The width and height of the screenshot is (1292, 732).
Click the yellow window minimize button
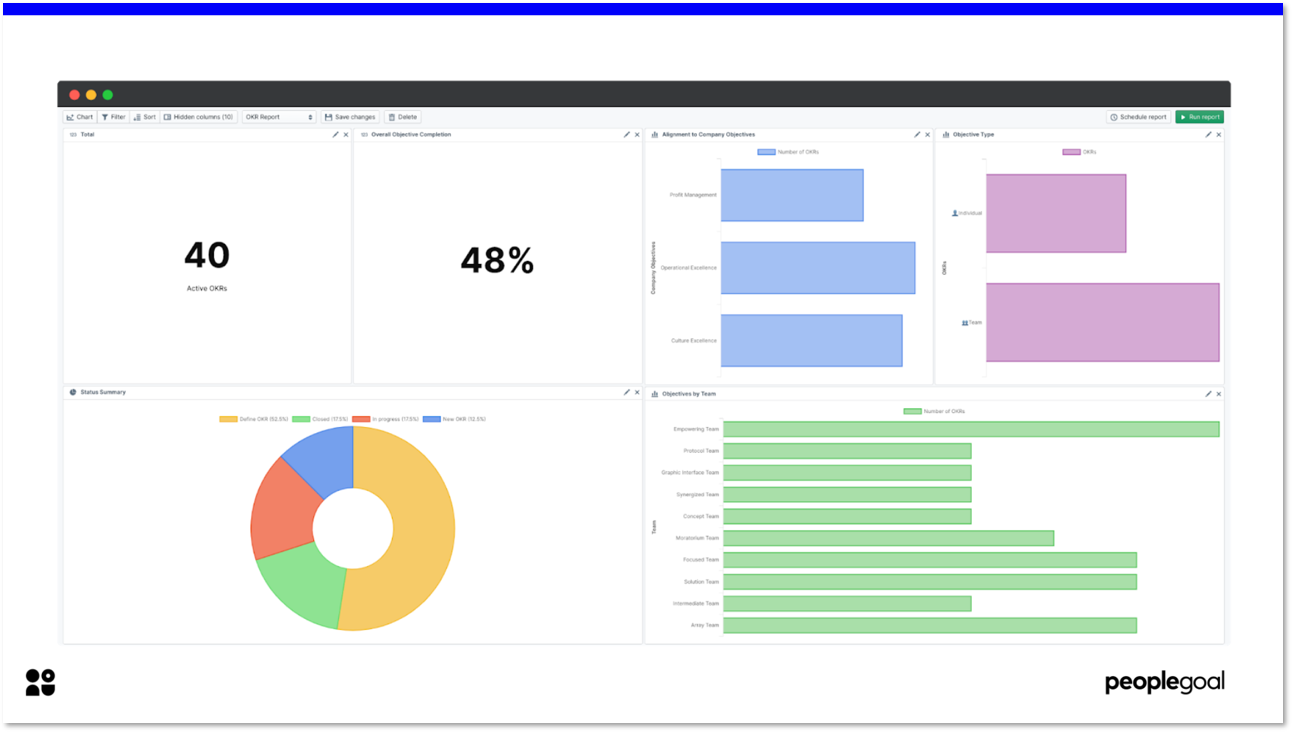tap(91, 95)
